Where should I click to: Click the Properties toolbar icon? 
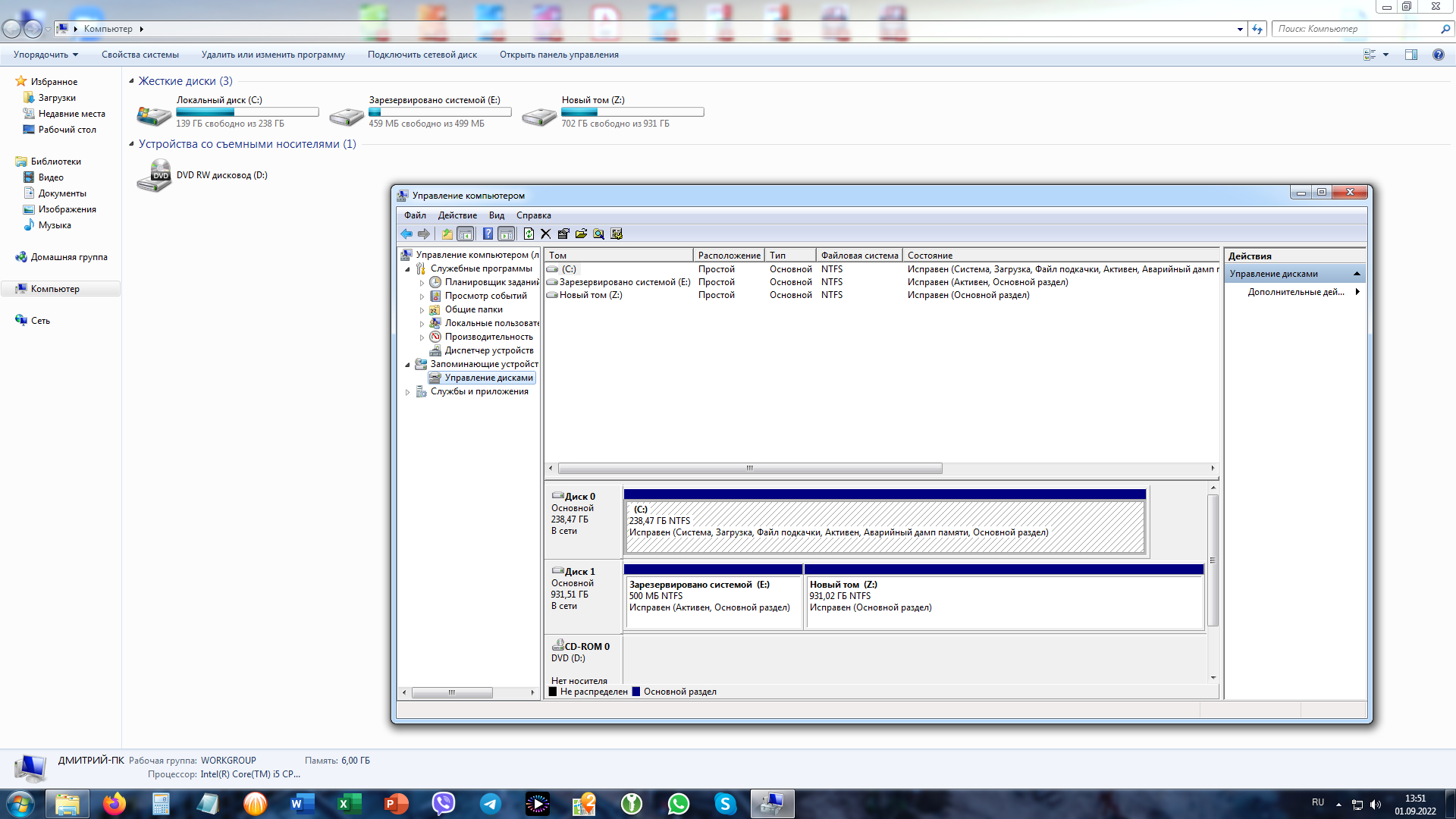click(563, 234)
